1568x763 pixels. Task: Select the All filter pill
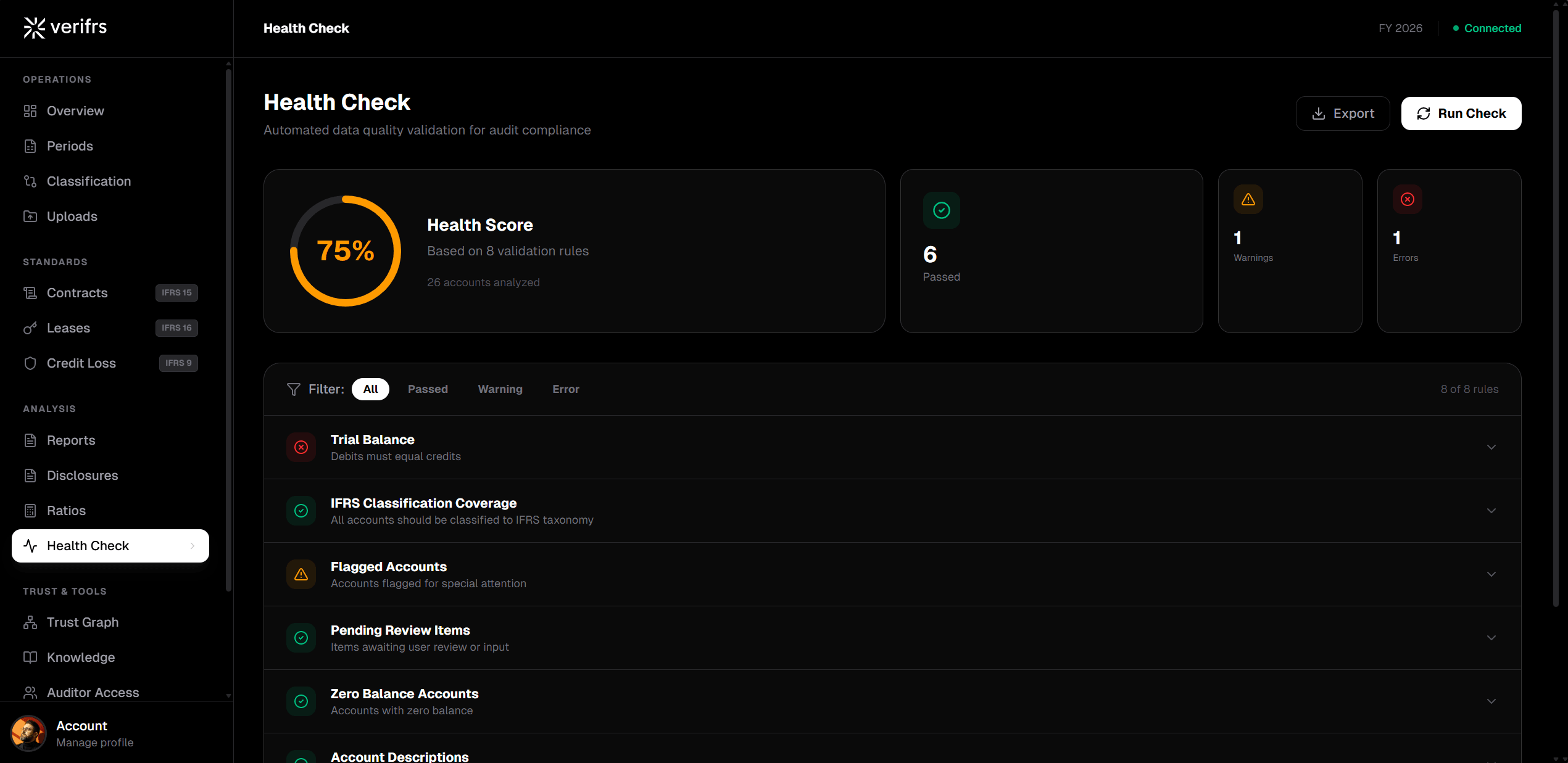370,389
